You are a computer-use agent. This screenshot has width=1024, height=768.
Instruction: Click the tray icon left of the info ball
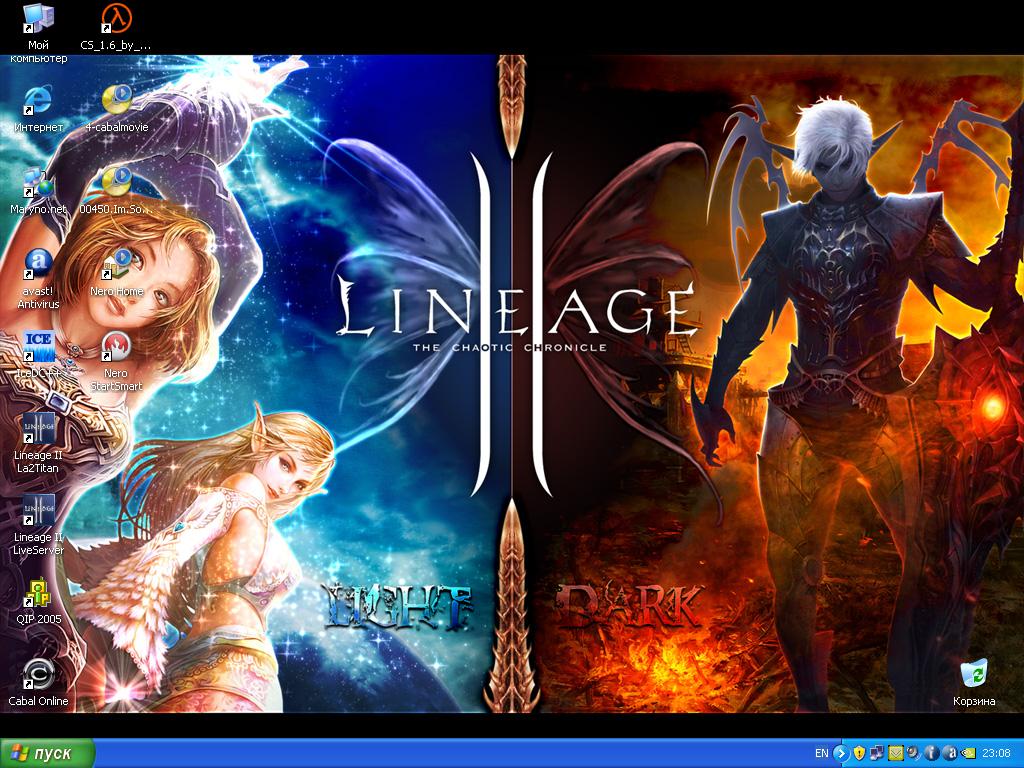coord(913,753)
